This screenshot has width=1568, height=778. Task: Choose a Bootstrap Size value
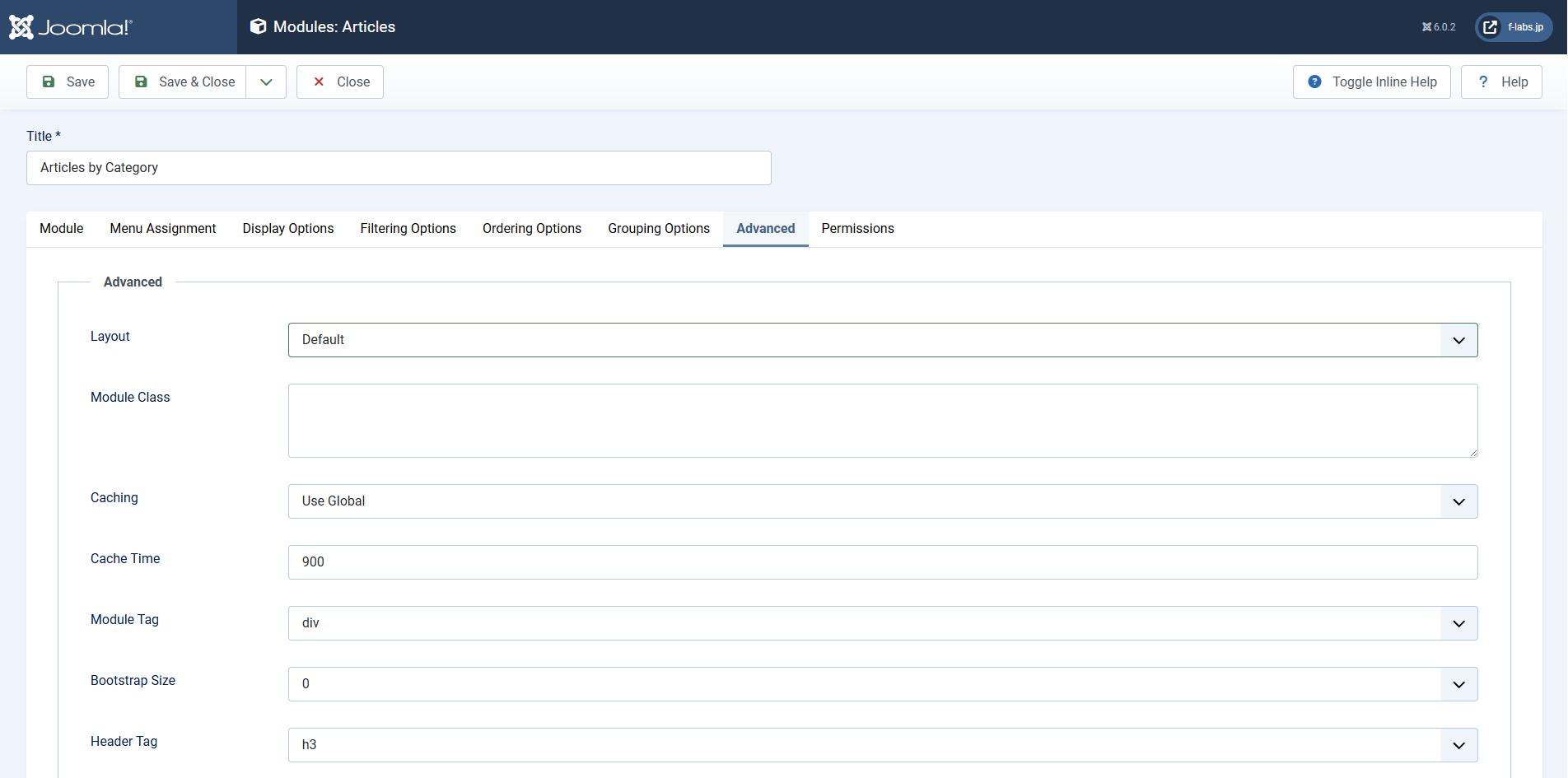pos(882,684)
